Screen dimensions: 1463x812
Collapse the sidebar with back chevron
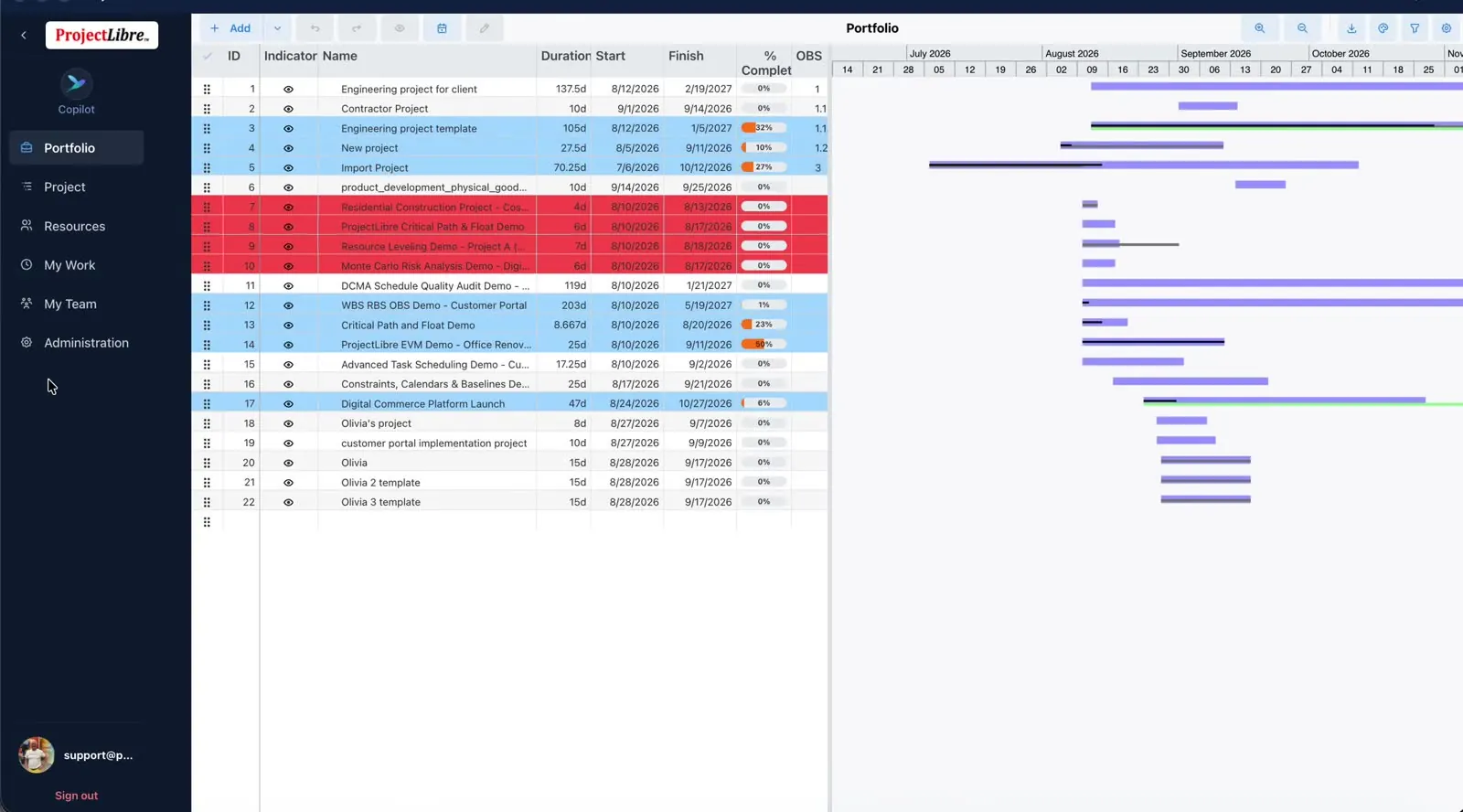pyautogui.click(x=24, y=35)
